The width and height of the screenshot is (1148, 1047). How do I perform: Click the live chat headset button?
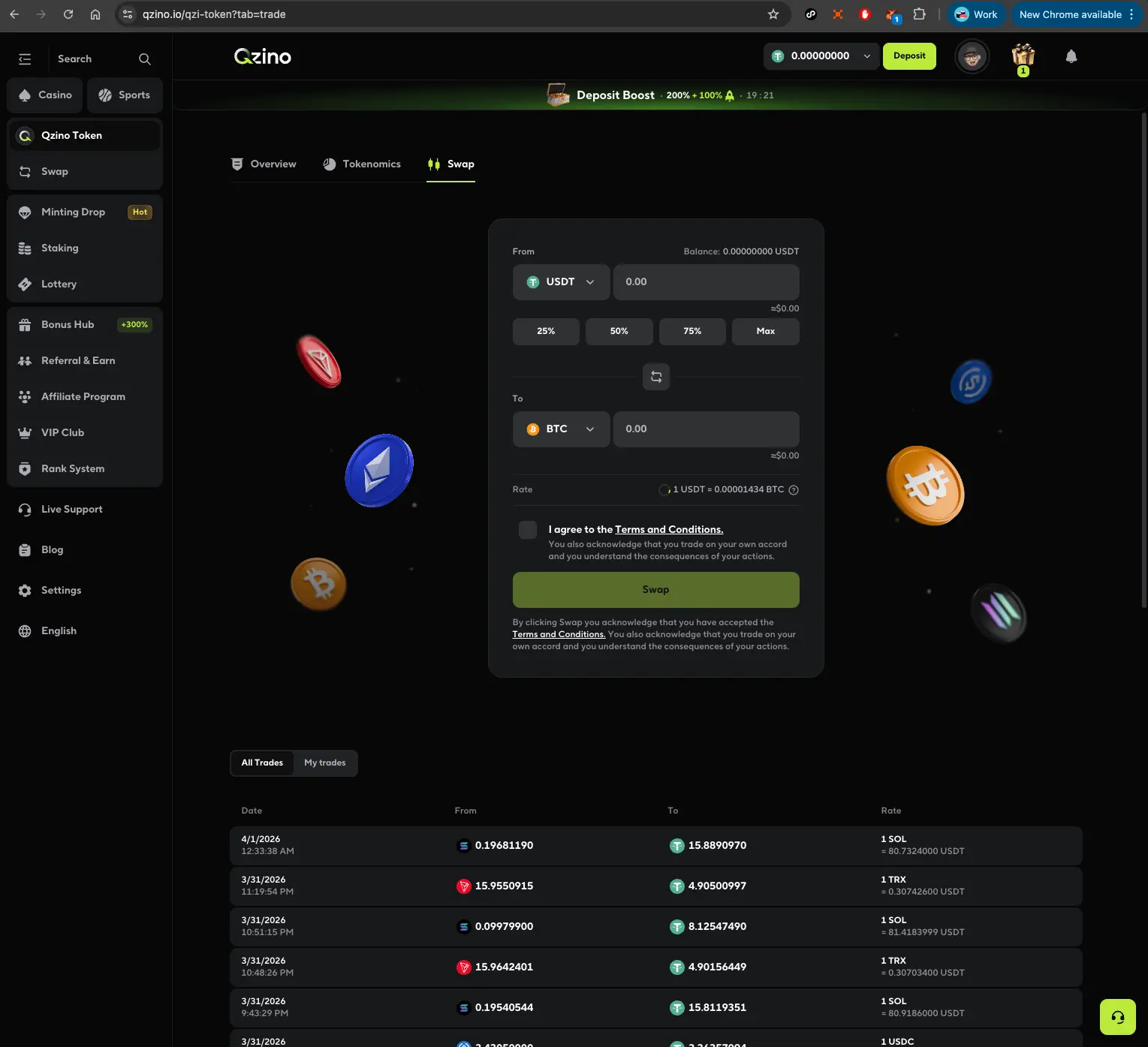pyautogui.click(x=1117, y=1018)
